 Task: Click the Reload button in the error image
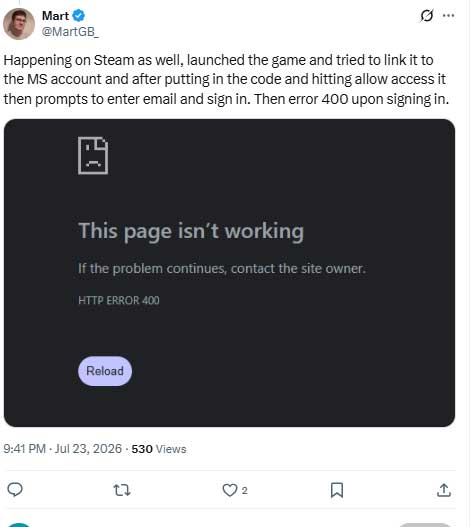(x=105, y=371)
